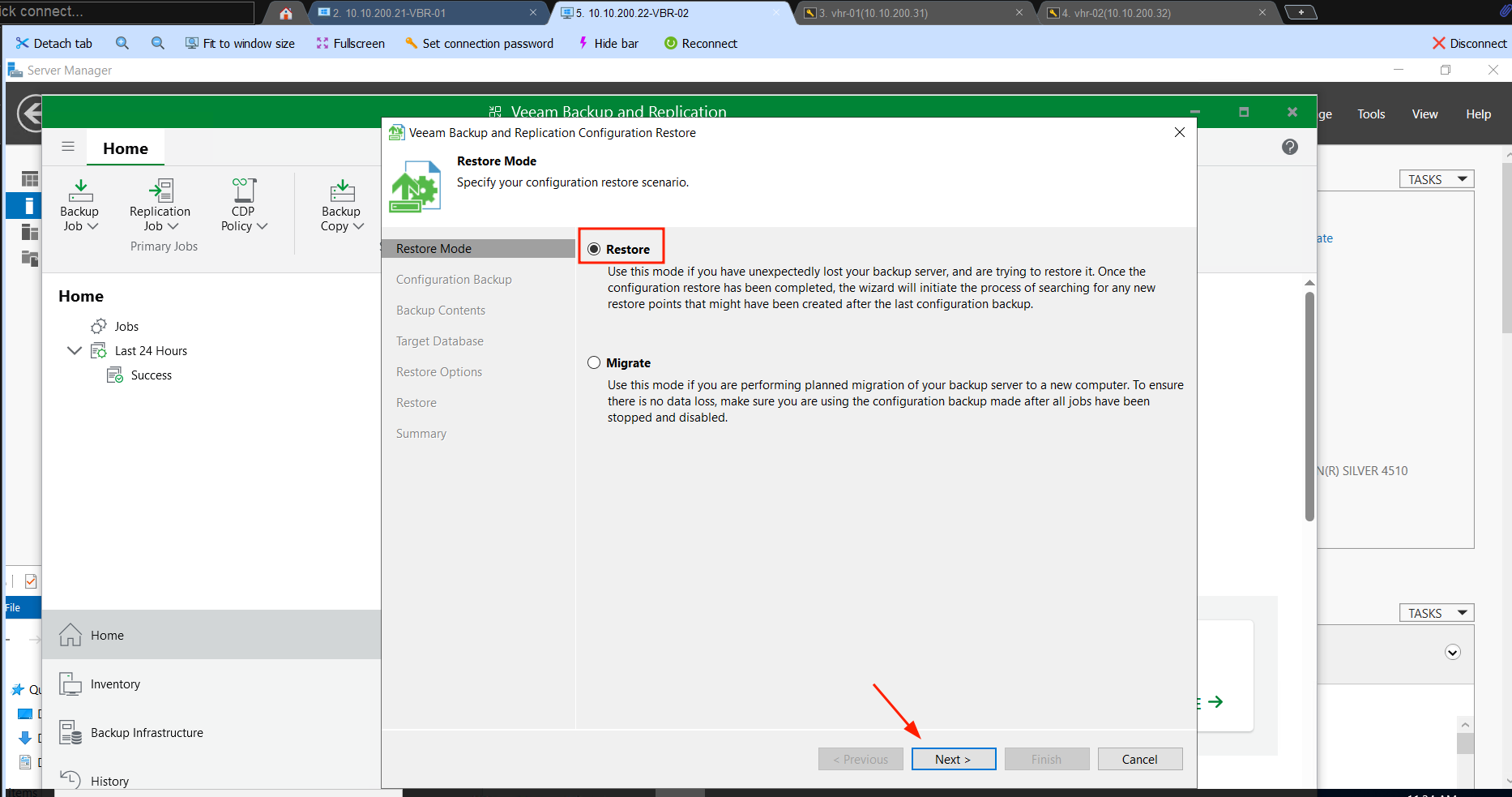Click Fit to window size
This screenshot has height=797, width=1512.
pos(240,43)
